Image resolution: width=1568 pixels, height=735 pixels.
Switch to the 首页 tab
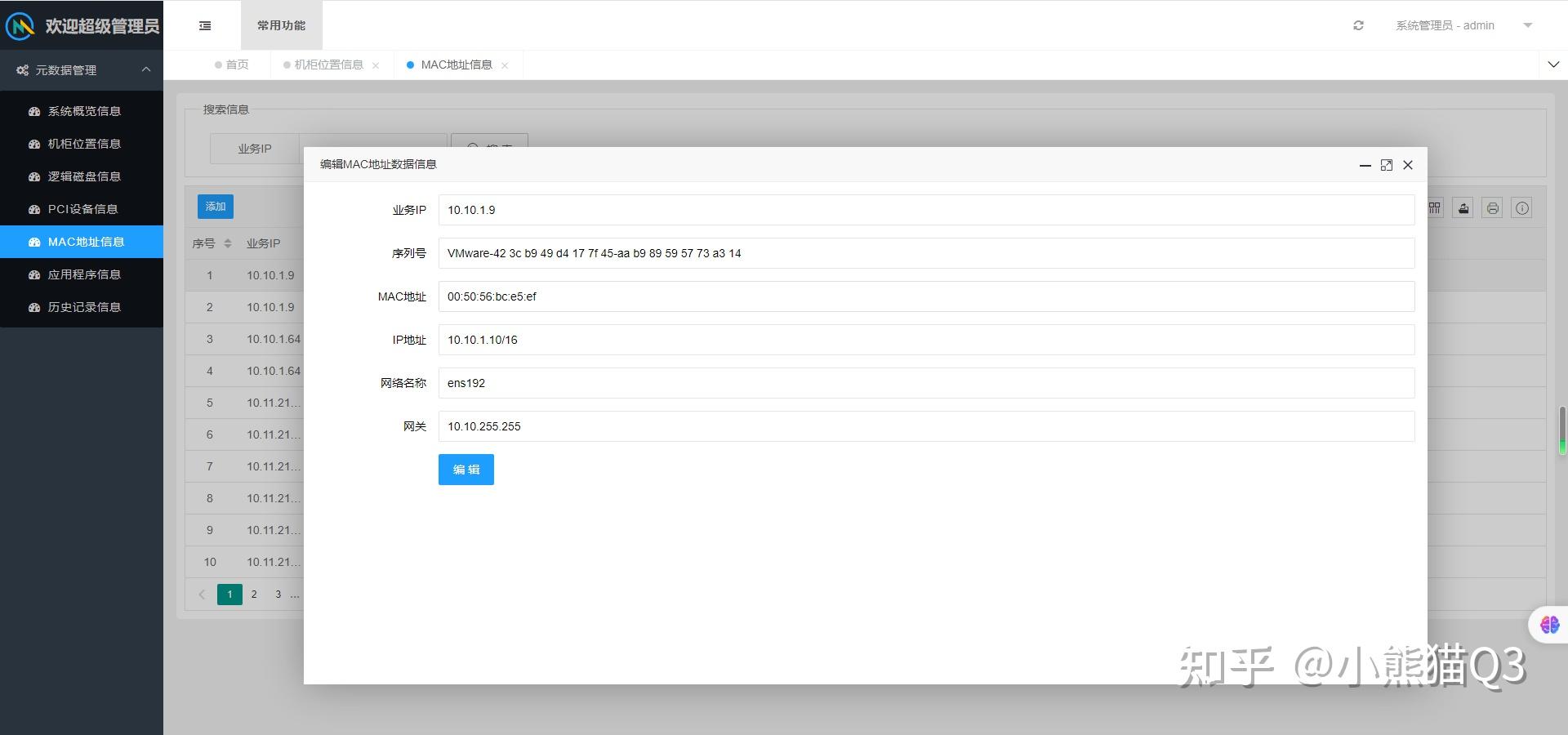[231, 65]
